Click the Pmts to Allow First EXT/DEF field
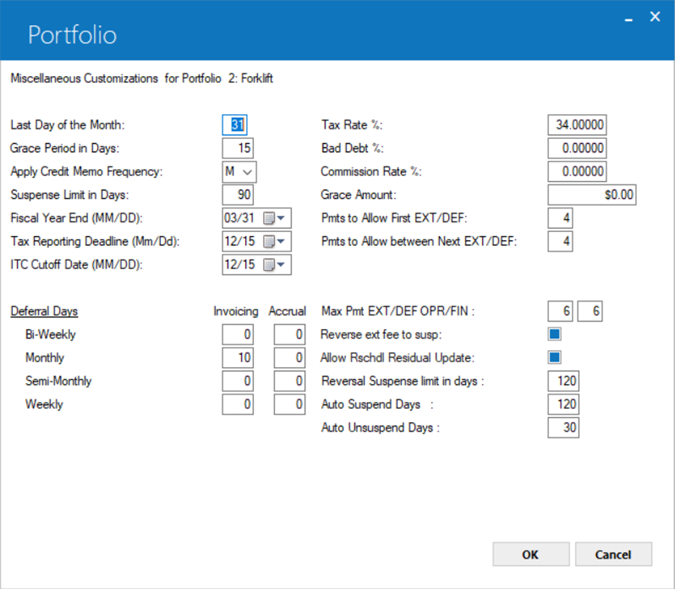 [x=560, y=218]
